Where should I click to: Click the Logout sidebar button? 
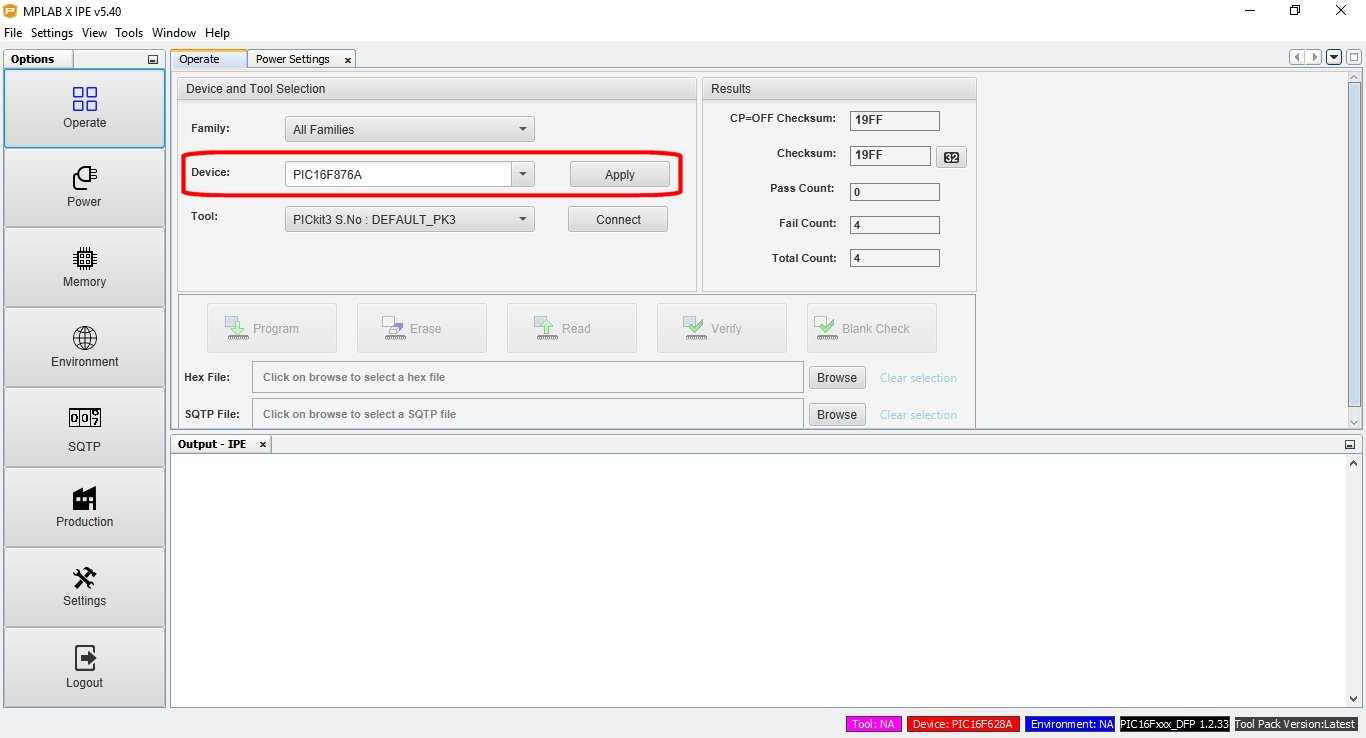point(85,667)
